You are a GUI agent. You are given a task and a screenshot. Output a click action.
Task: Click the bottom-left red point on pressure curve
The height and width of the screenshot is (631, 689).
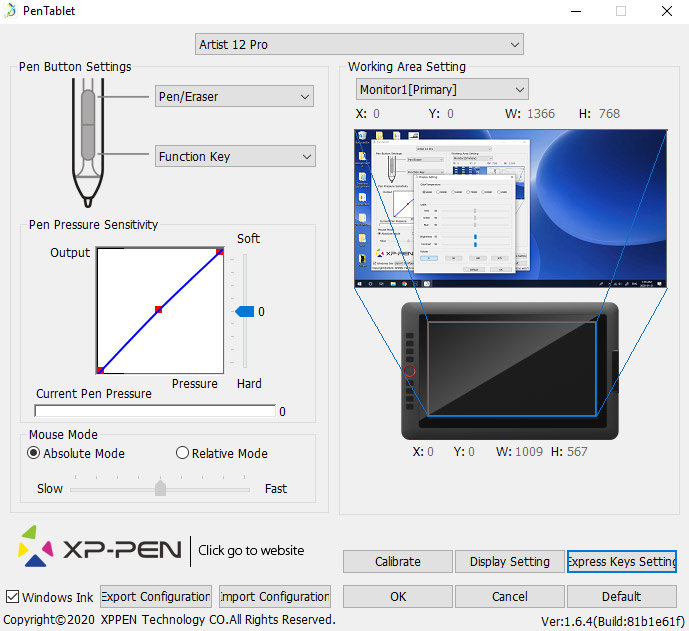click(x=100, y=370)
